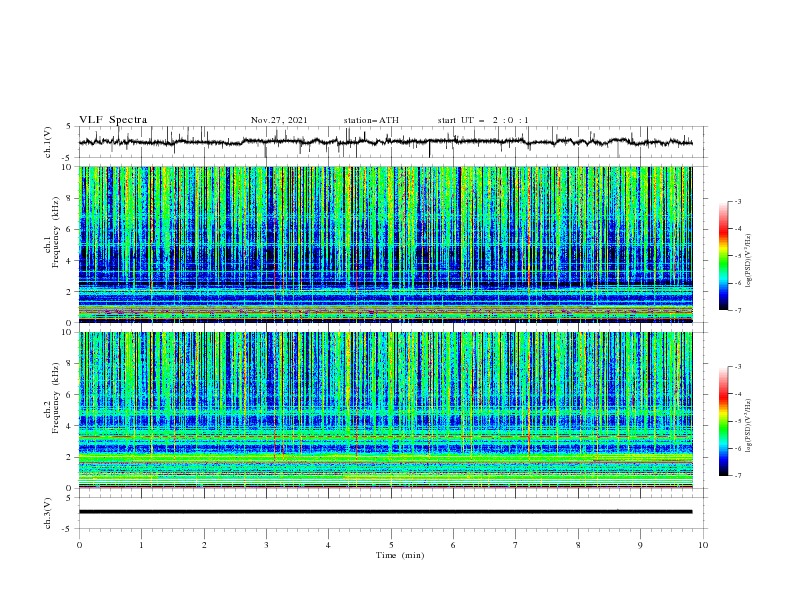Click the "station=ATH" header label
The height and width of the screenshot is (612, 792).
pyautogui.click(x=371, y=120)
